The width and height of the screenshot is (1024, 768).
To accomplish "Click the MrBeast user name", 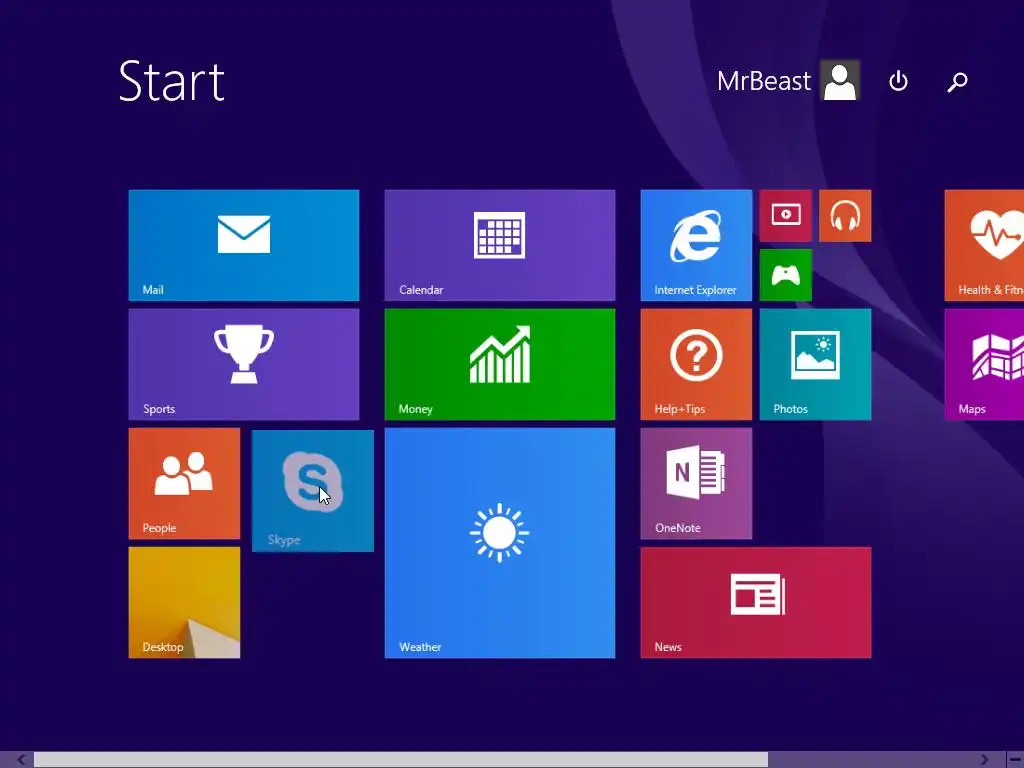I will tap(763, 81).
